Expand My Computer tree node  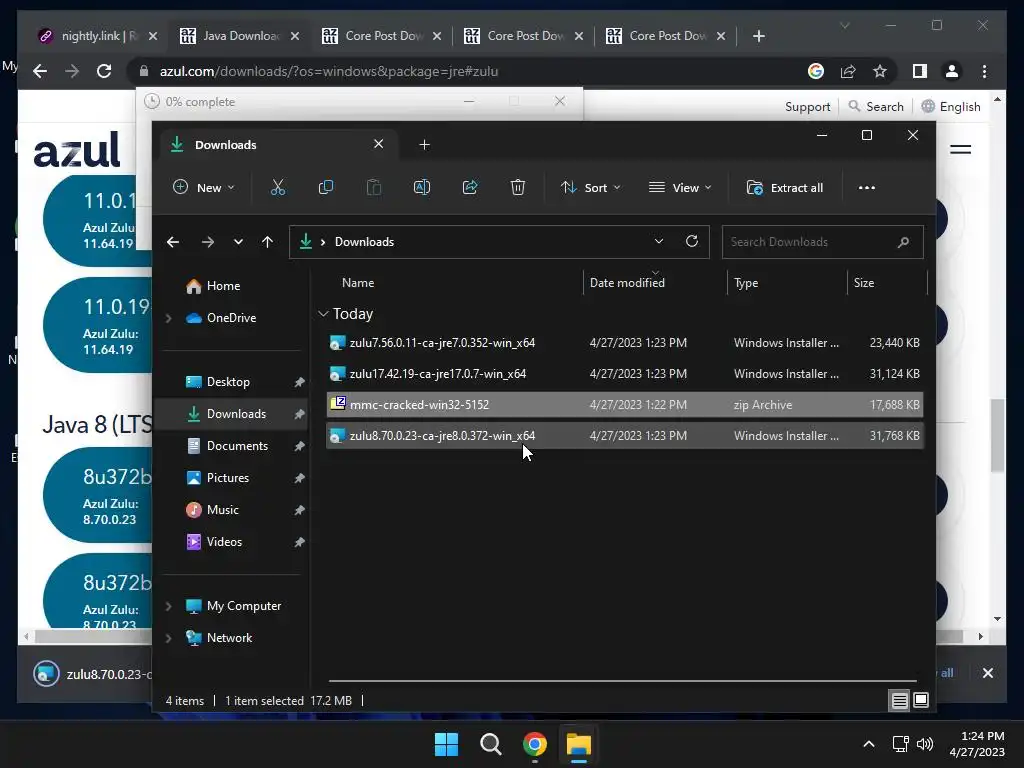point(168,606)
